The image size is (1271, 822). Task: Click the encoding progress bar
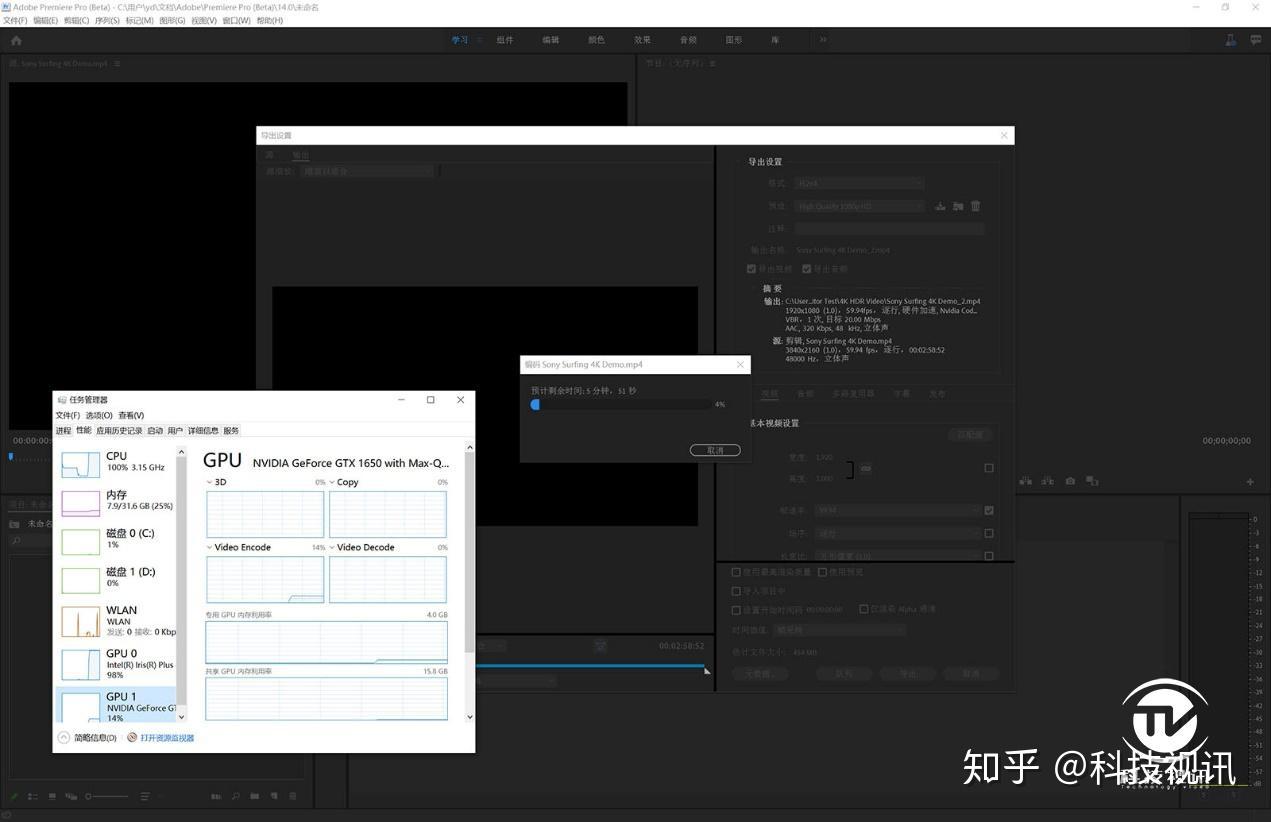tap(621, 404)
